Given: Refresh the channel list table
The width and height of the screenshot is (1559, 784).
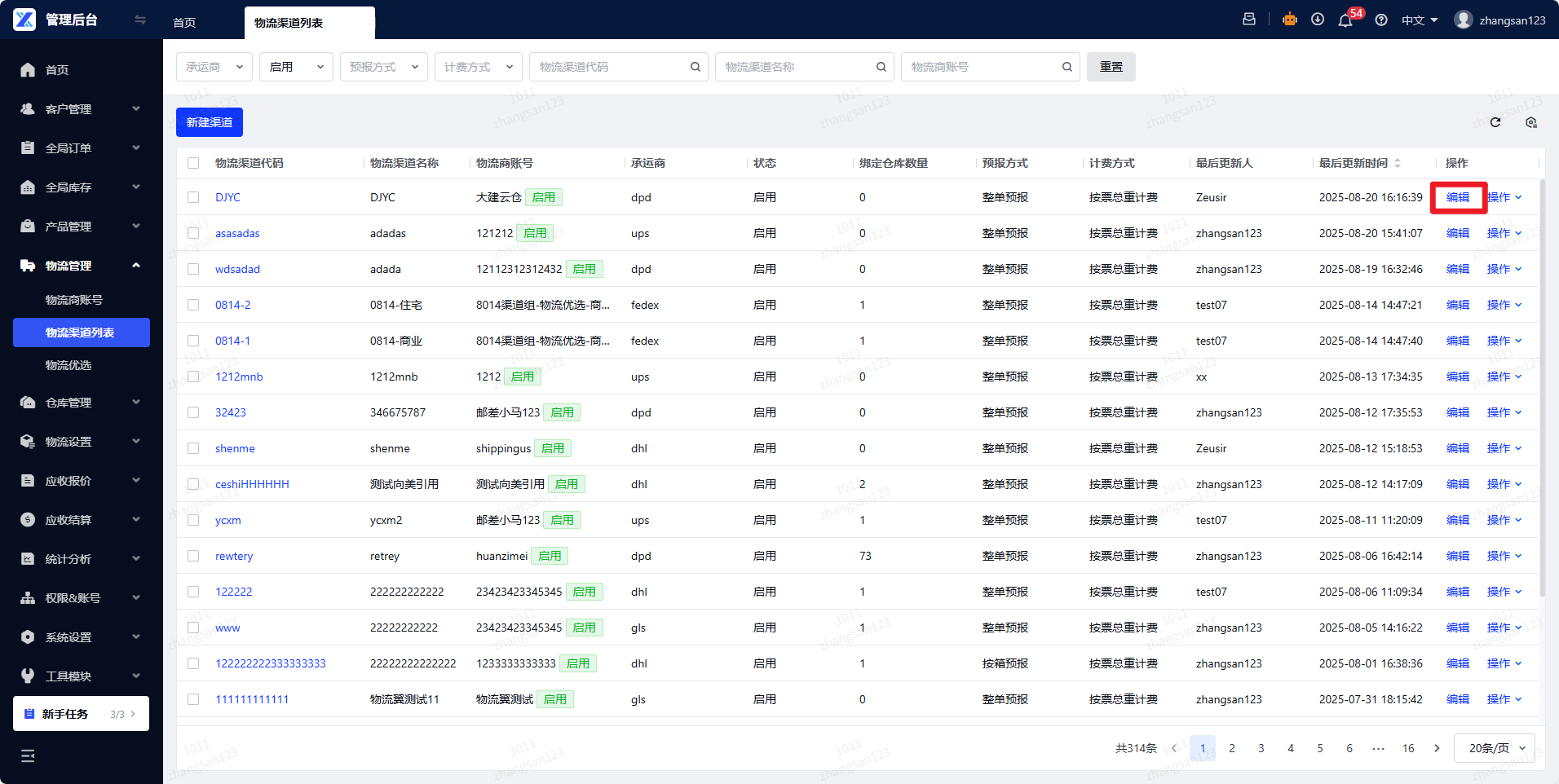Looking at the screenshot, I should pos(1495,122).
